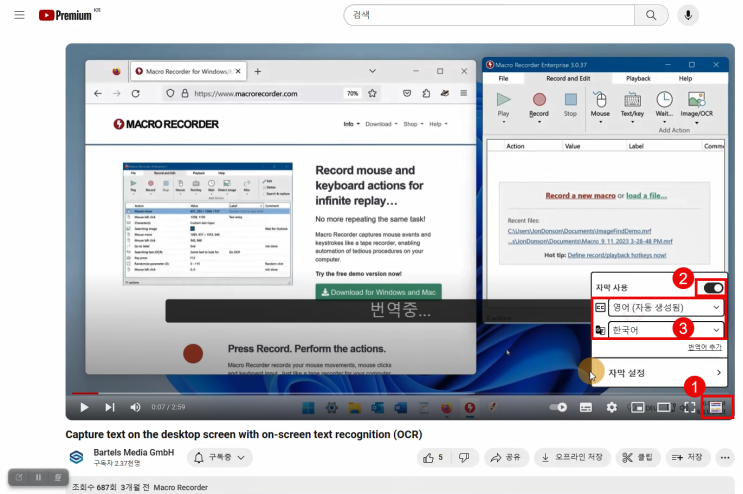
Task: Click the 공유 share button
Action: click(x=506, y=458)
